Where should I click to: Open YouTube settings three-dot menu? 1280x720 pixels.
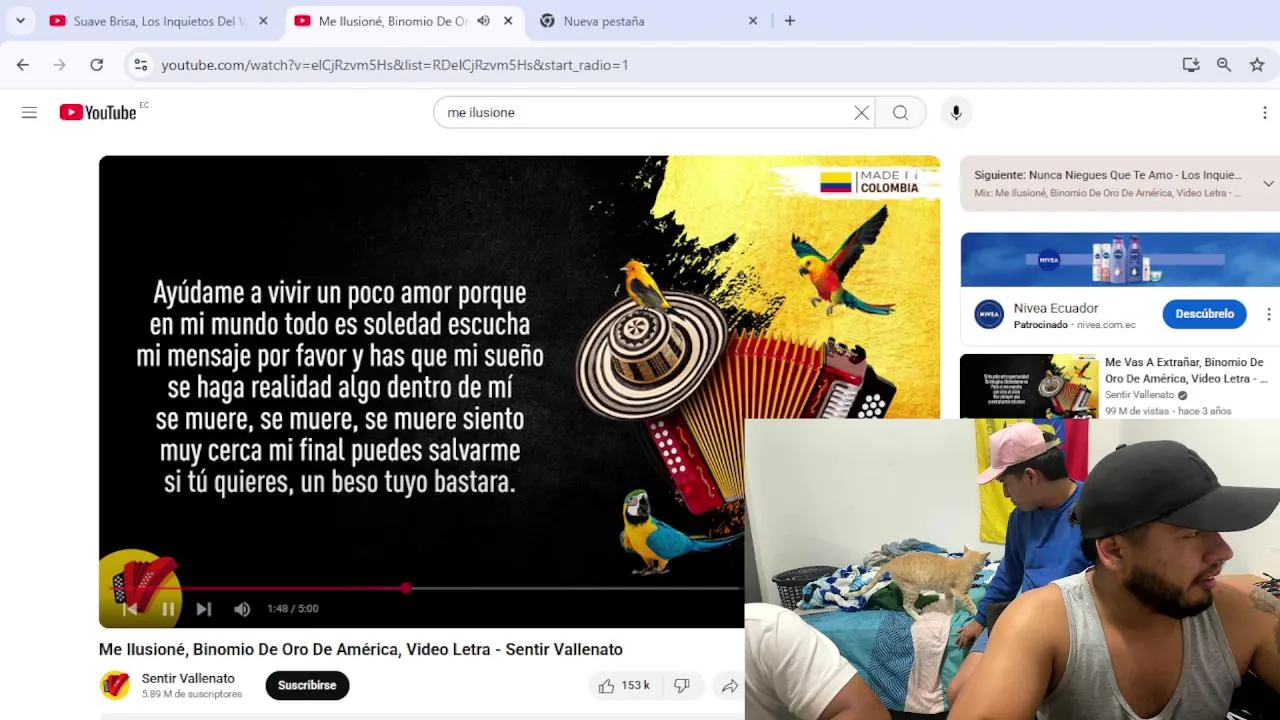pyautogui.click(x=1265, y=113)
